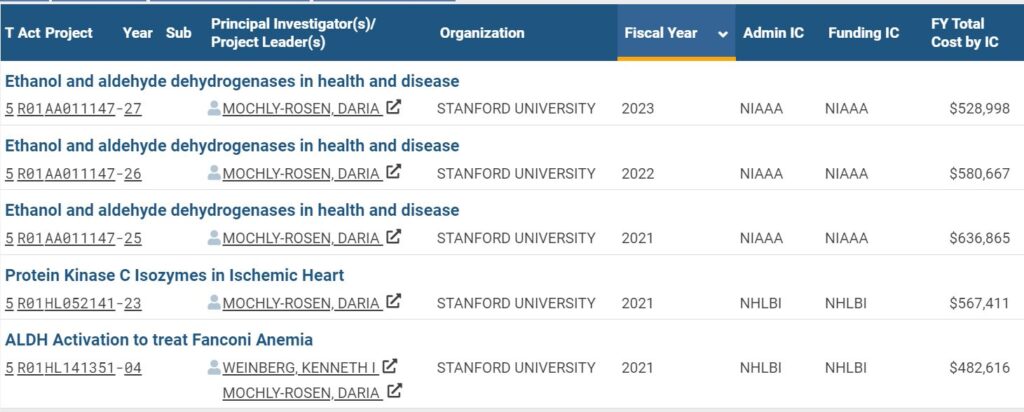Click person icon next to 2023 Mochly-Rosen entry
Viewport: 1024px width, 412px height.
coord(214,108)
